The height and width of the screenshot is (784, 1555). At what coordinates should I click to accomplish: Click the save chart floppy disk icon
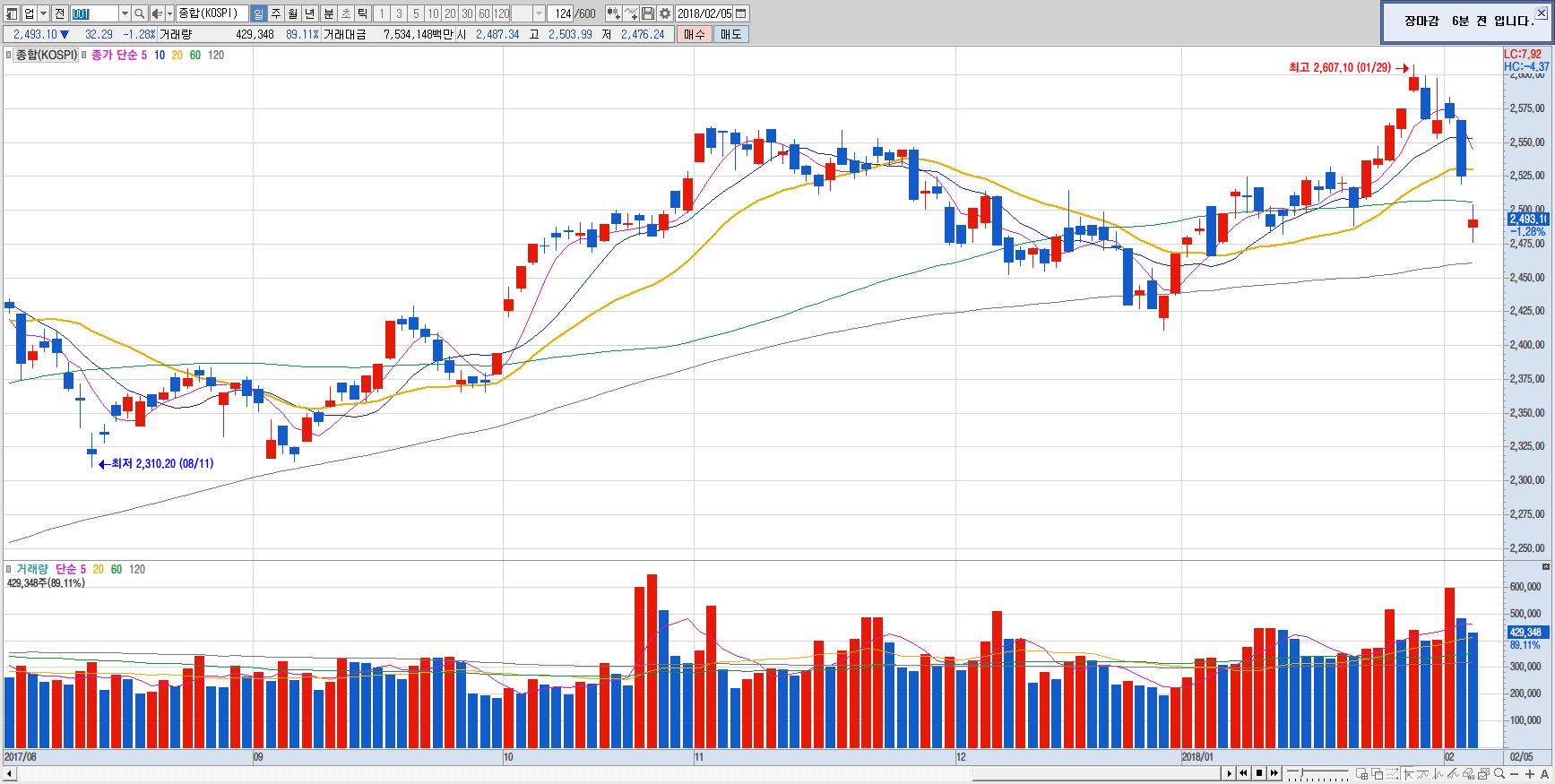pyautogui.click(x=648, y=13)
